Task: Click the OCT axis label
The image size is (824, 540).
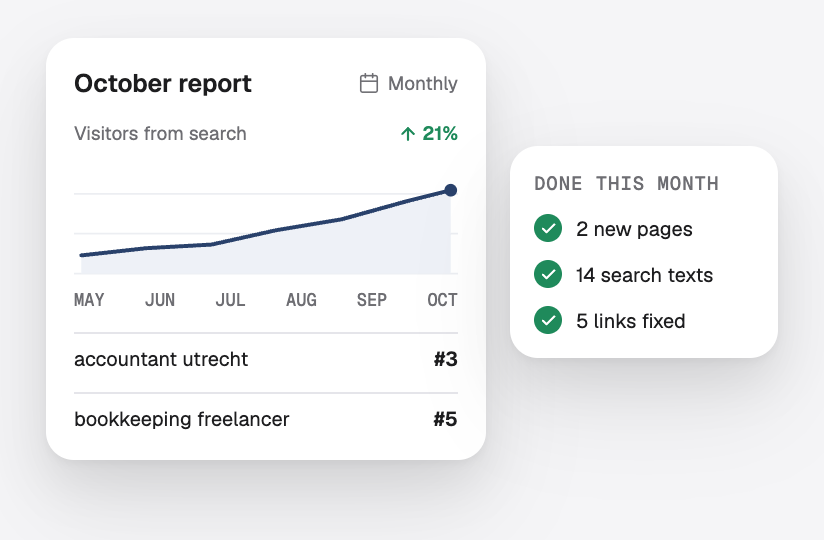Action: coord(442,300)
